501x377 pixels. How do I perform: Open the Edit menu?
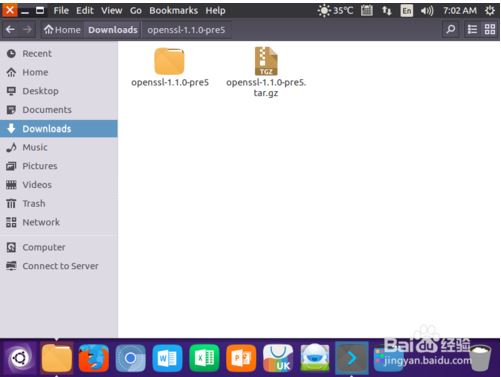[85, 11]
